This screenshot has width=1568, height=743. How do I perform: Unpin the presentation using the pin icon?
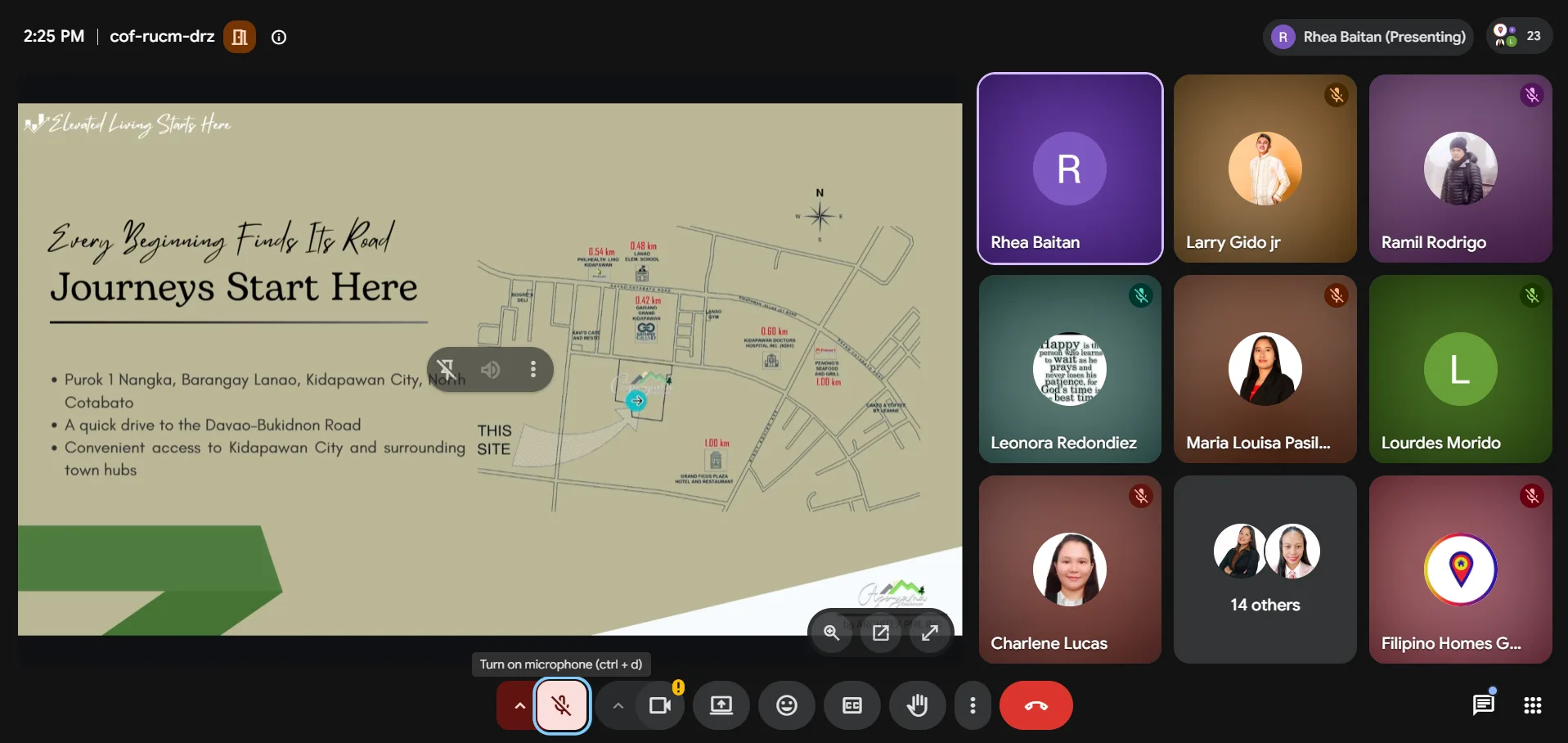pos(447,369)
